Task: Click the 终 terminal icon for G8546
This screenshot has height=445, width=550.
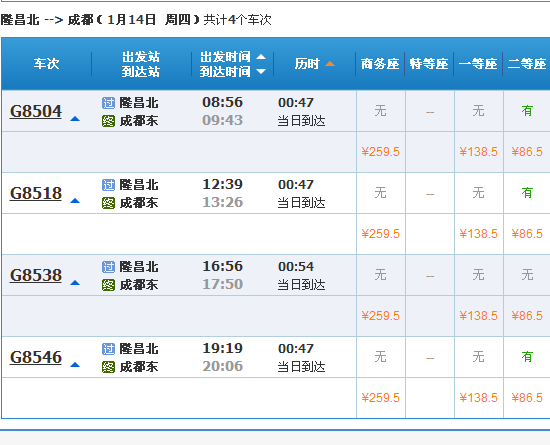Action: point(108,368)
